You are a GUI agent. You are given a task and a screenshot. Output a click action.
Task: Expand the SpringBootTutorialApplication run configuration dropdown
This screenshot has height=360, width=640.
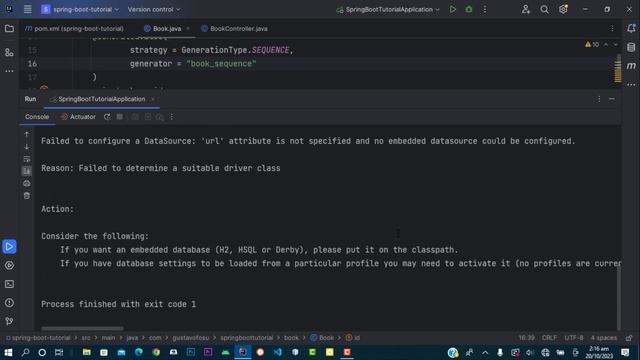tap(388, 9)
